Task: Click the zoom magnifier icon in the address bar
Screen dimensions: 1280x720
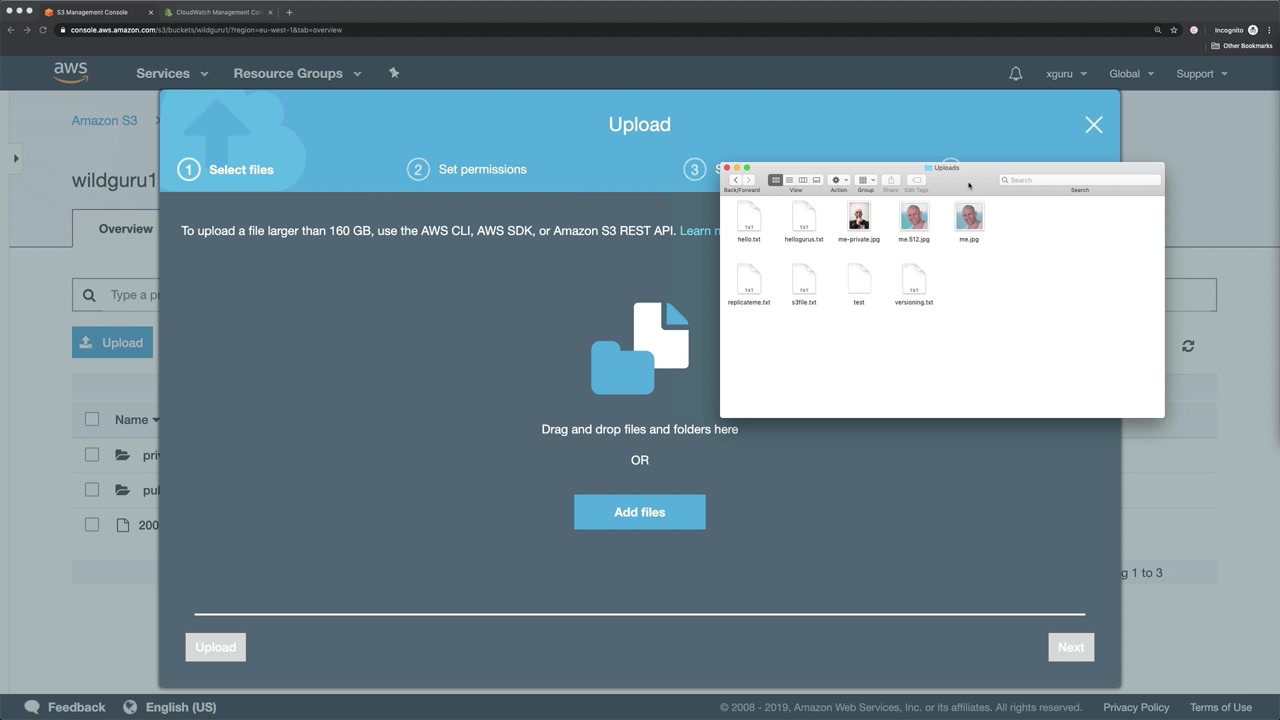Action: tap(1158, 30)
